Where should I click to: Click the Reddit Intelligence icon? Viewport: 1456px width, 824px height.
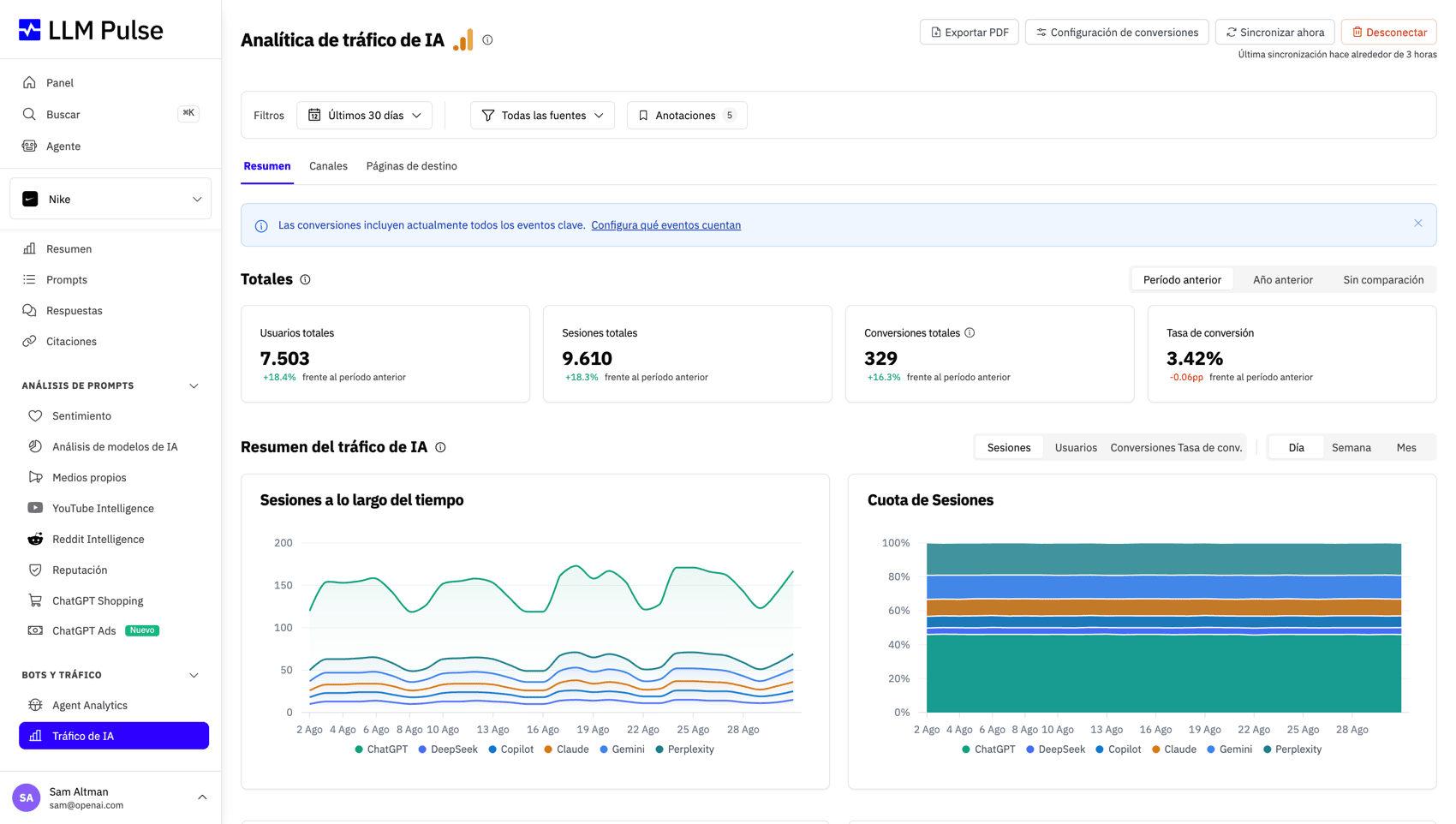pyautogui.click(x=35, y=540)
